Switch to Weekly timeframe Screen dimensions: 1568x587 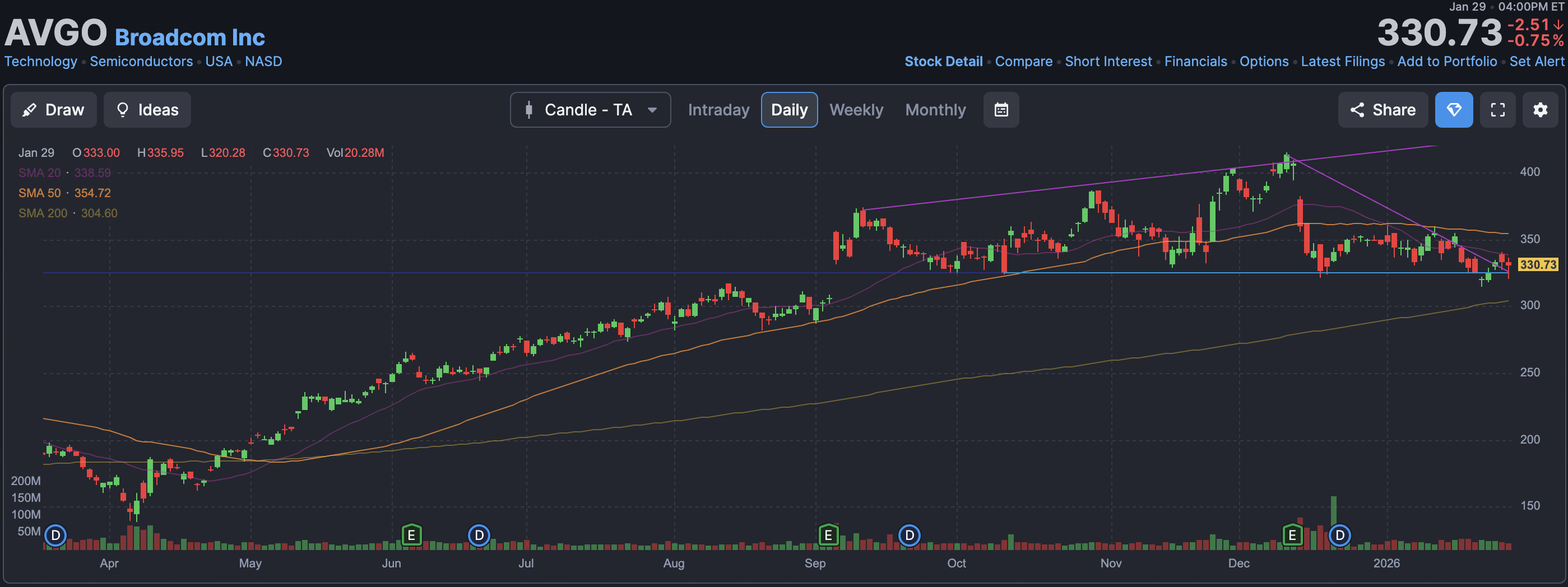pos(856,109)
